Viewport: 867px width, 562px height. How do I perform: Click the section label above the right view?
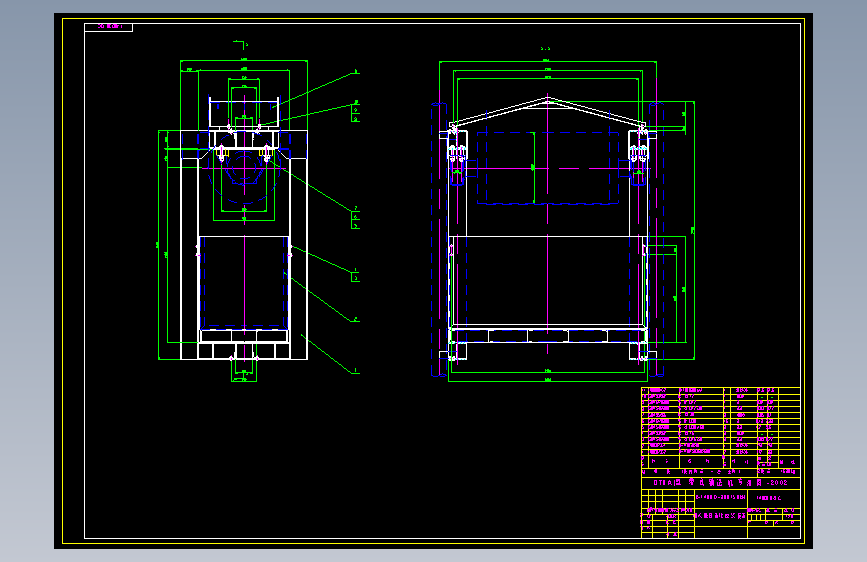point(546,49)
